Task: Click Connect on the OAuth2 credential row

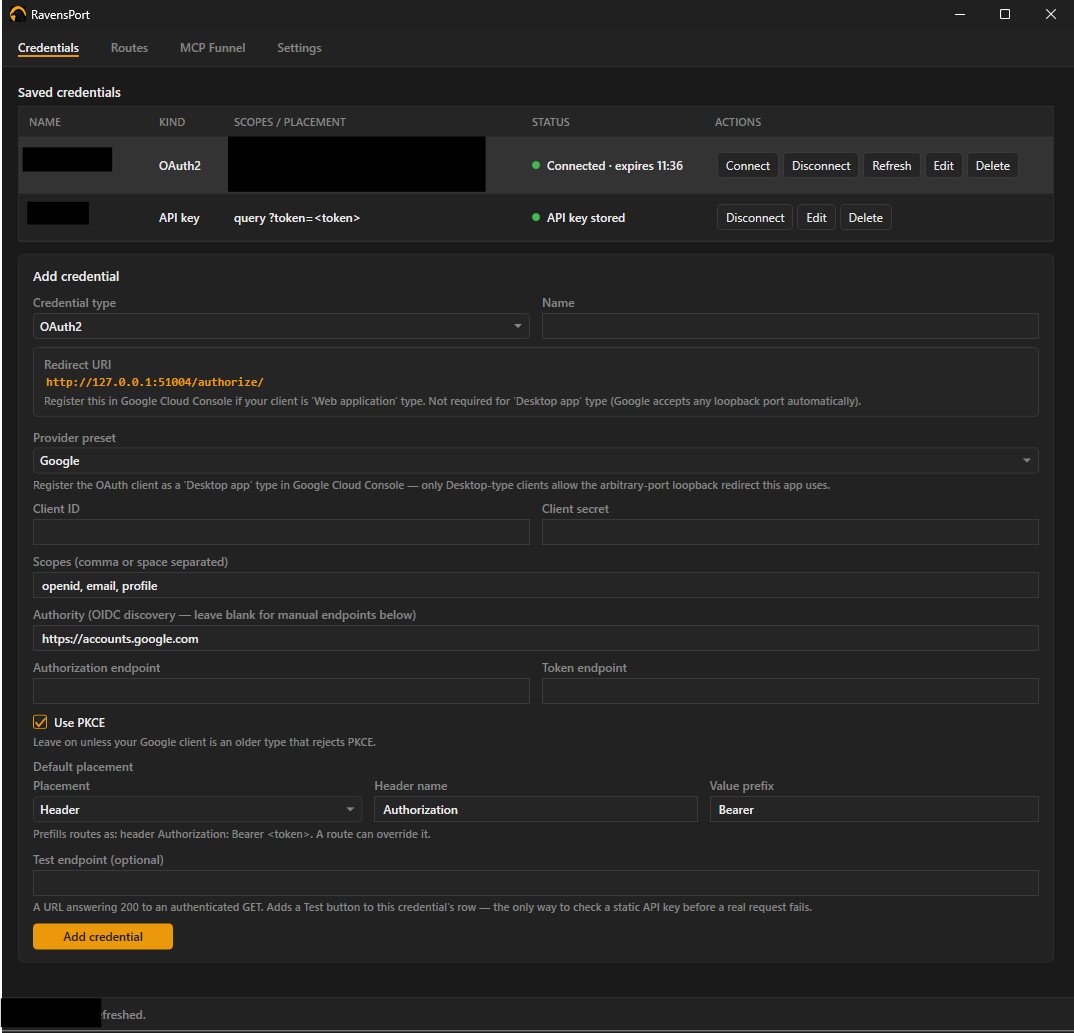Action: [x=747, y=166]
